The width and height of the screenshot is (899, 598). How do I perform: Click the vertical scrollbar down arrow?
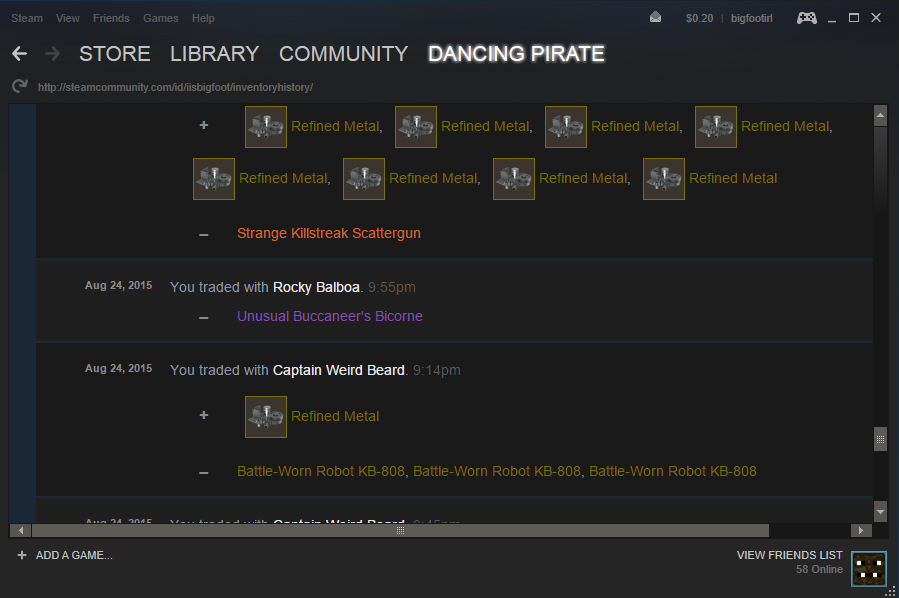click(x=880, y=511)
